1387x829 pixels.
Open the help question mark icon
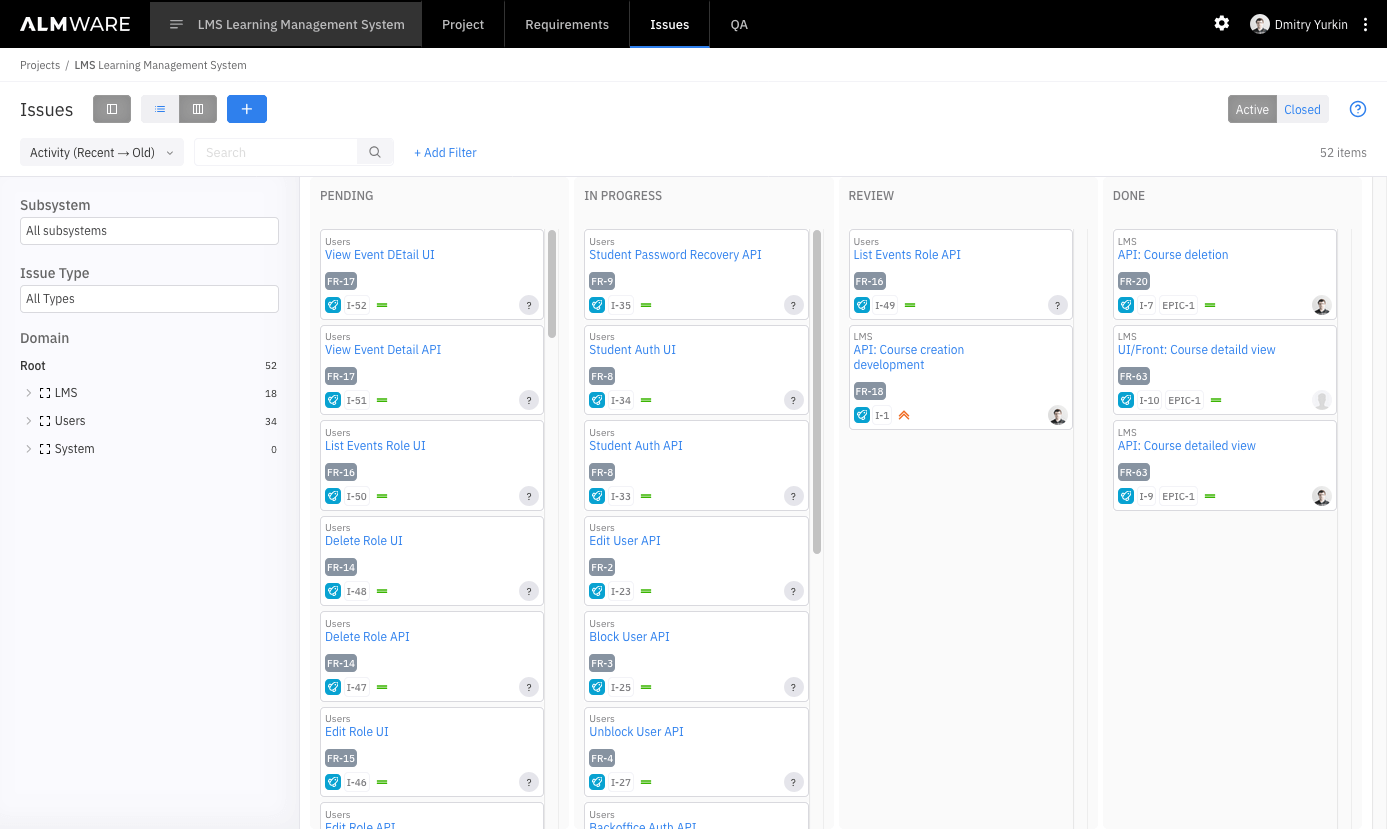pyautogui.click(x=1358, y=110)
